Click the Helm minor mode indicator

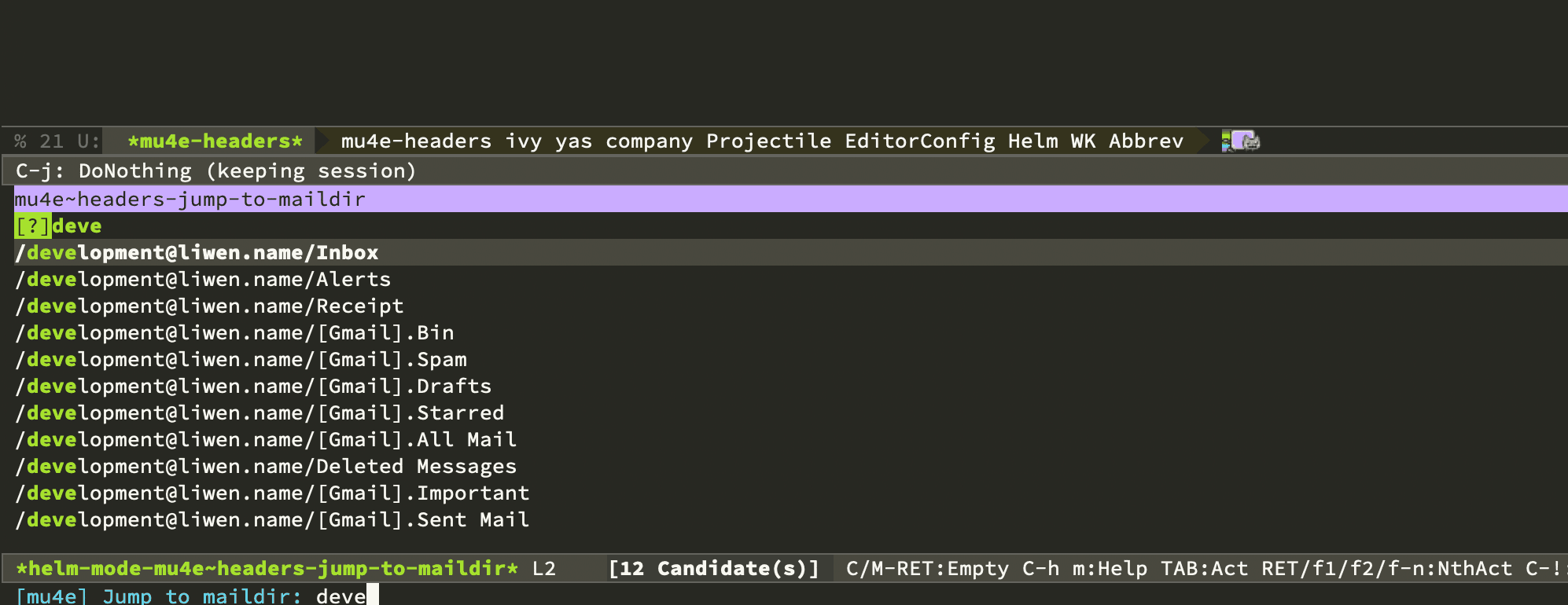click(1032, 141)
